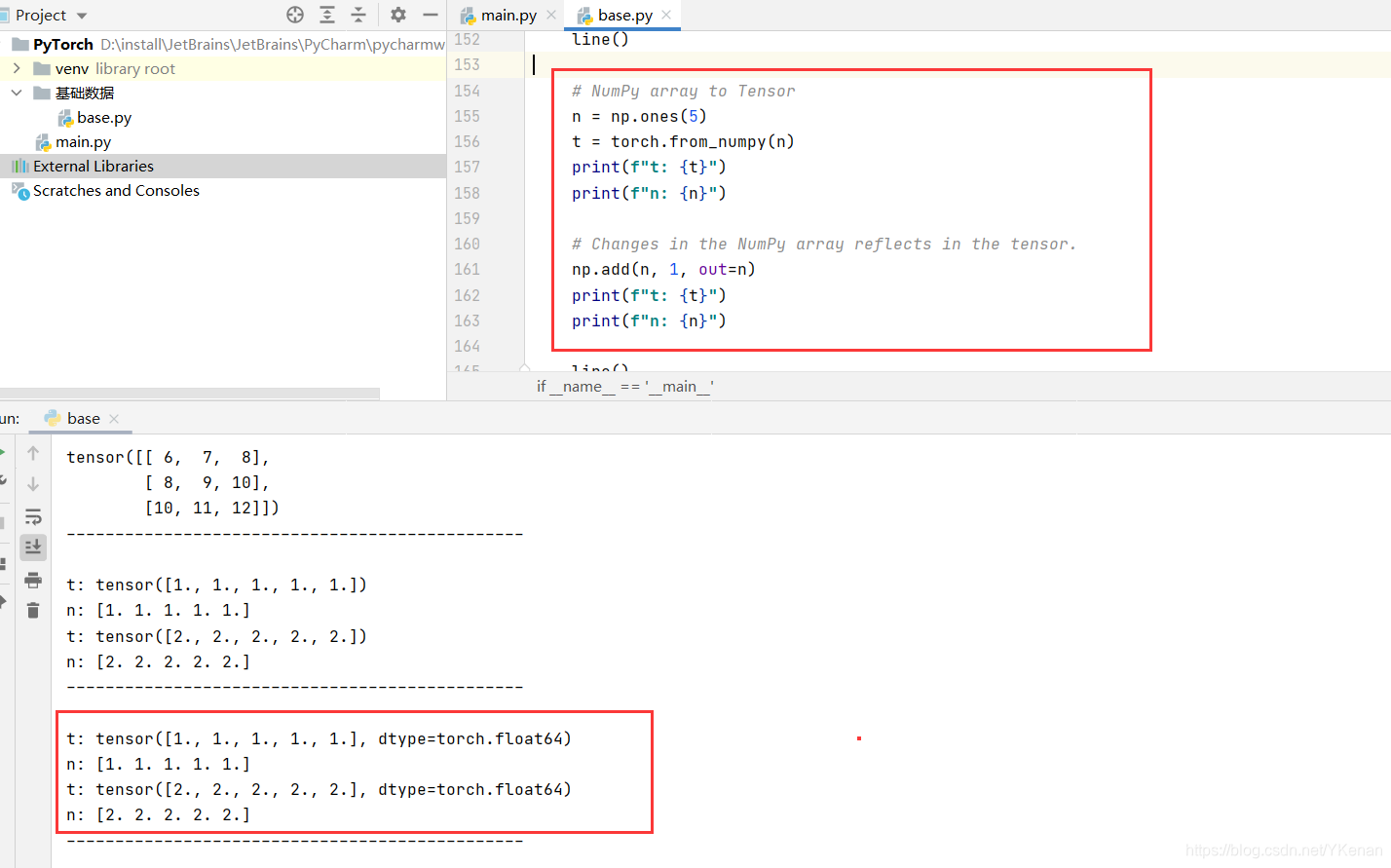1391x868 pixels.
Task: Click the External Libraries icon
Action: (x=20, y=167)
